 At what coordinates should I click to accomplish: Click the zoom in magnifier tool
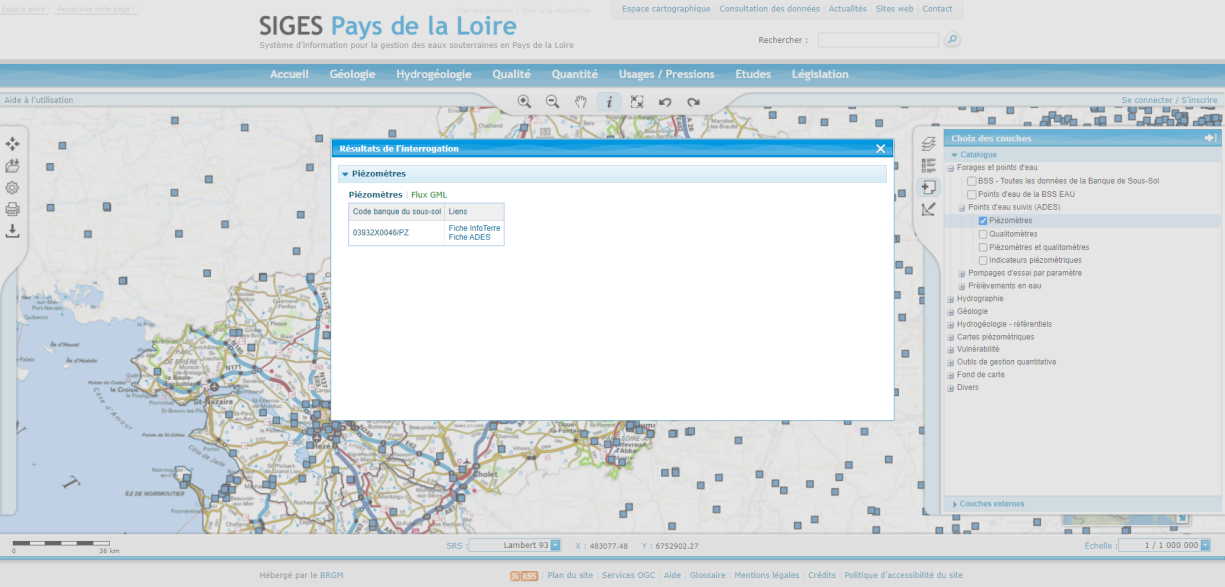pos(524,102)
